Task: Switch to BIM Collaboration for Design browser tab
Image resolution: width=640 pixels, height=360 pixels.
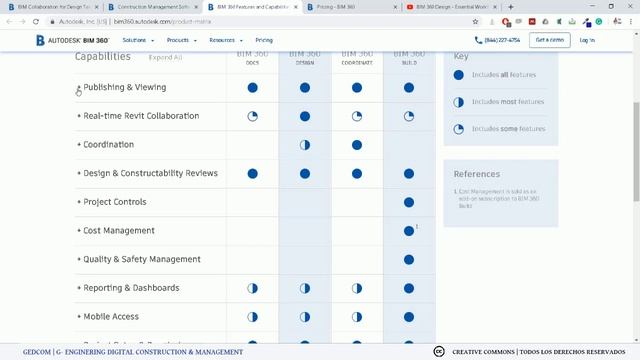Action: (53, 7)
